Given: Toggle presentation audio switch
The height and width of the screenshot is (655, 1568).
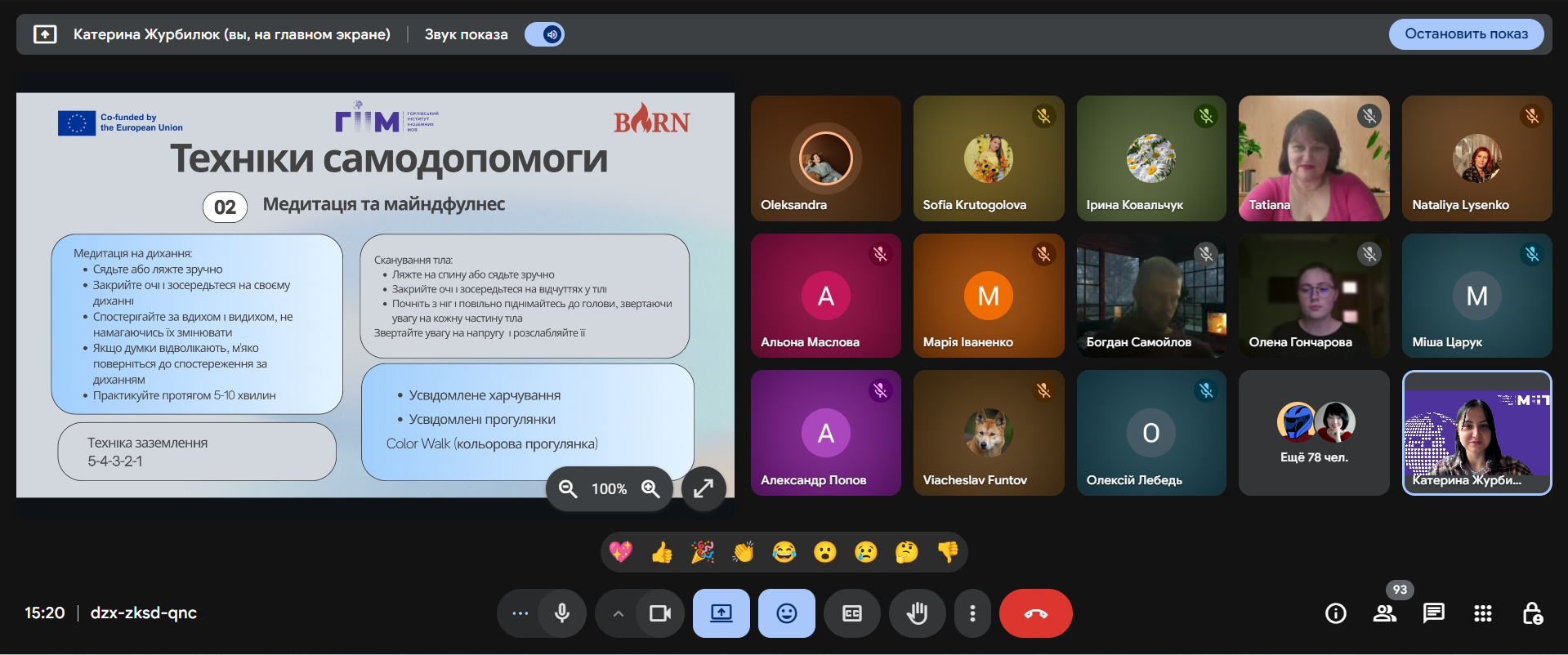Looking at the screenshot, I should 545,34.
